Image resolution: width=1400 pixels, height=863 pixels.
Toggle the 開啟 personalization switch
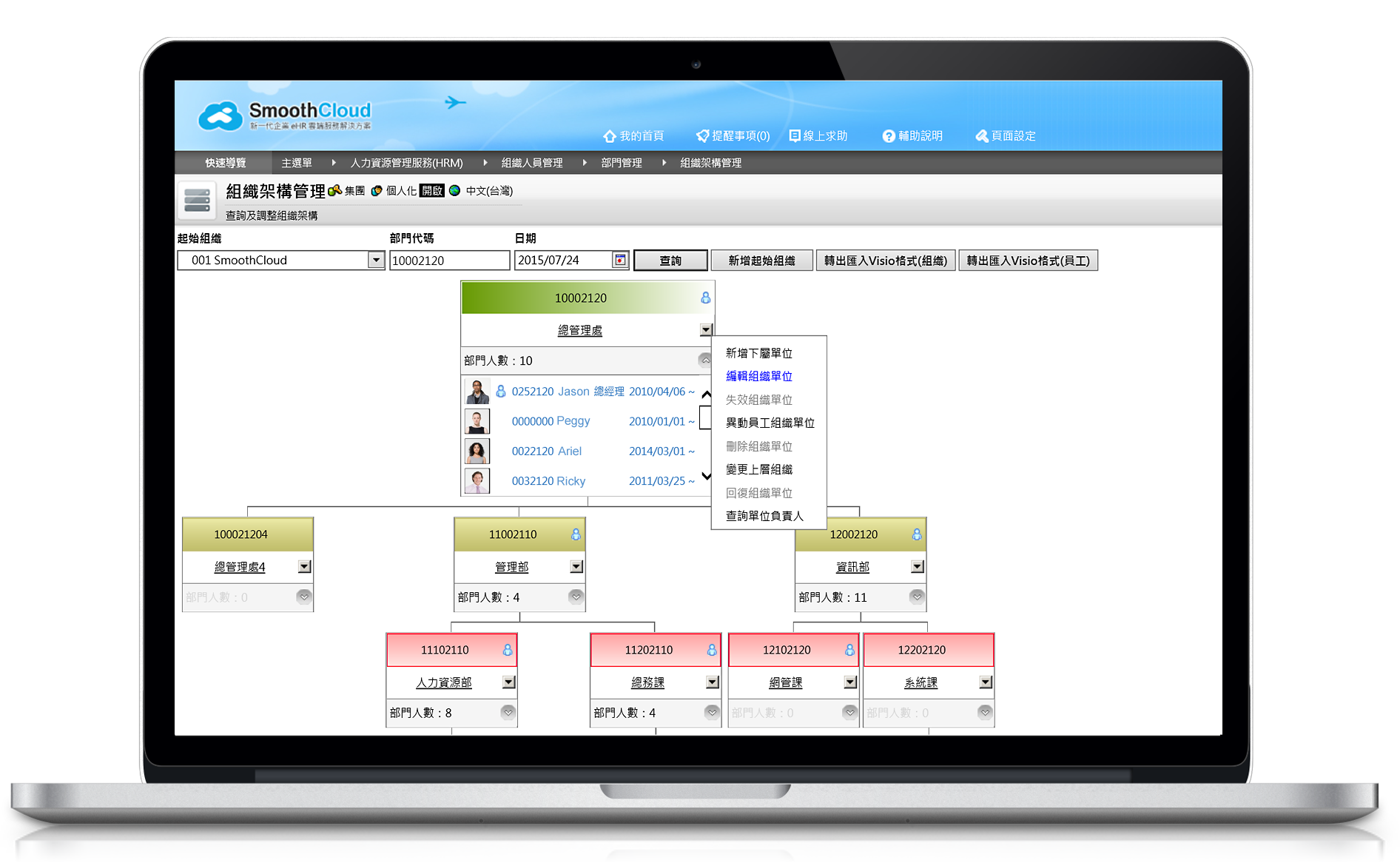[432, 191]
